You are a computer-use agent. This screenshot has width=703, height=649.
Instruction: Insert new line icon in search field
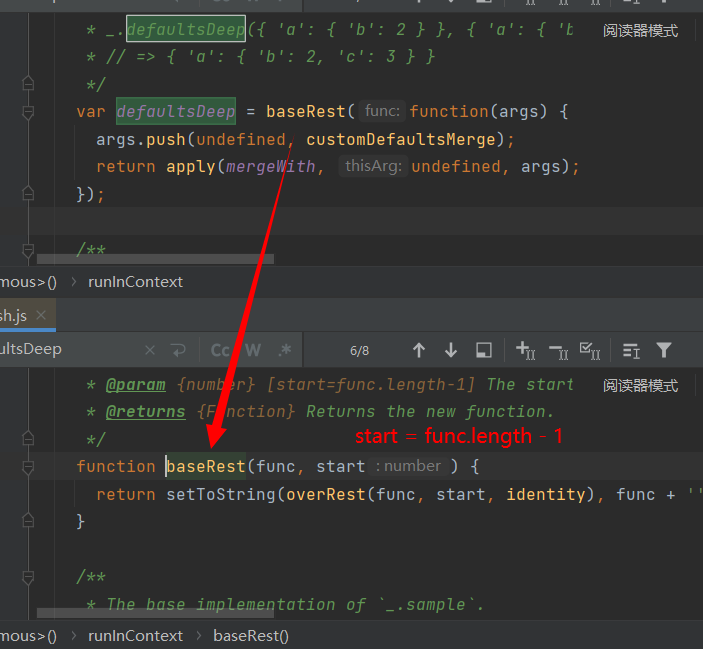179,350
